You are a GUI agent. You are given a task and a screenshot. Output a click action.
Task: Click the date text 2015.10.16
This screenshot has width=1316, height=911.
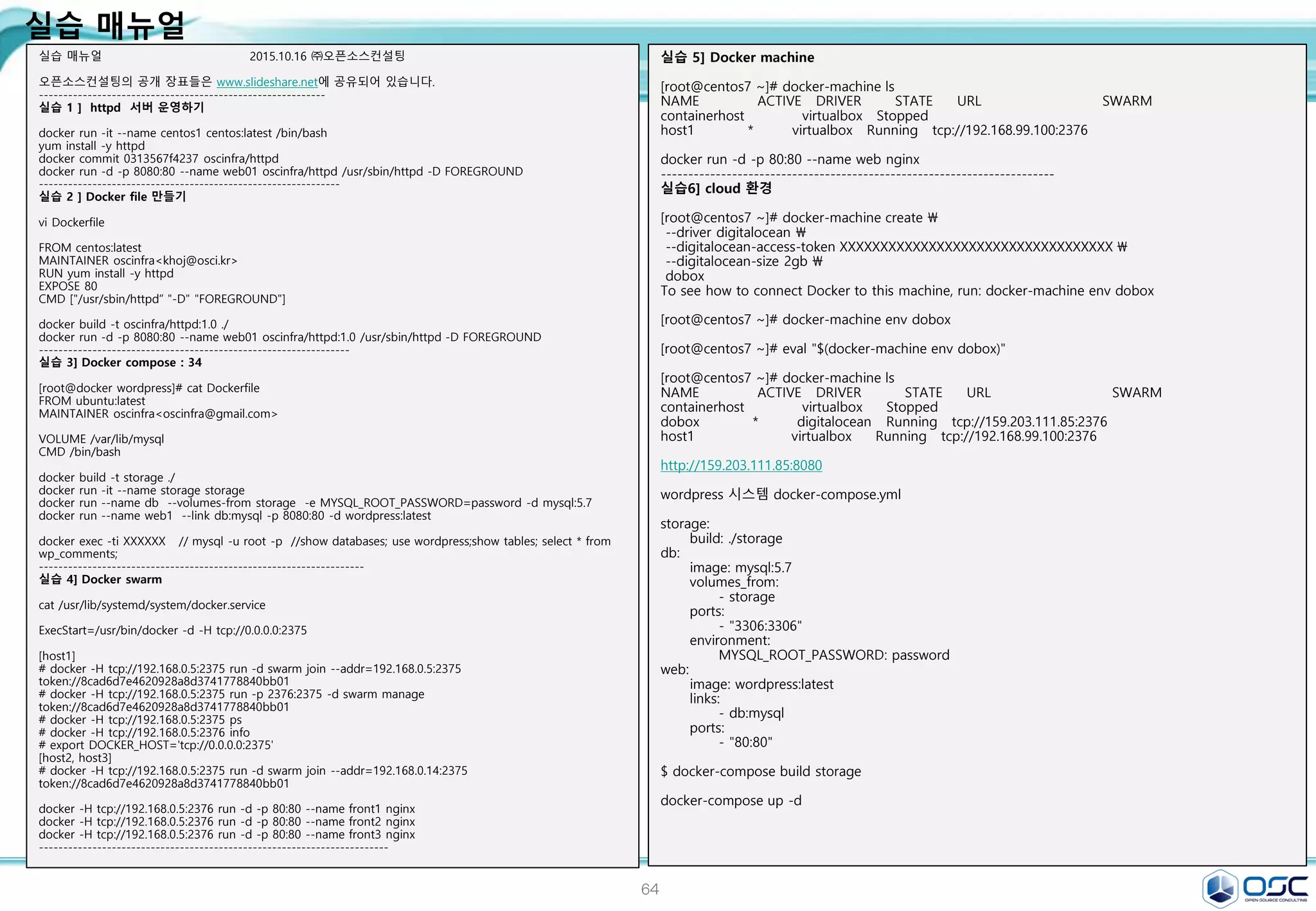coord(278,57)
